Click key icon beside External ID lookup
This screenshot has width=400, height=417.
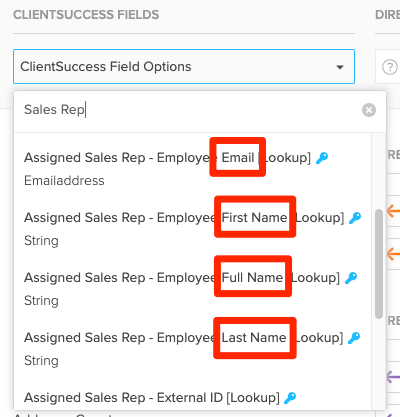[x=290, y=398]
